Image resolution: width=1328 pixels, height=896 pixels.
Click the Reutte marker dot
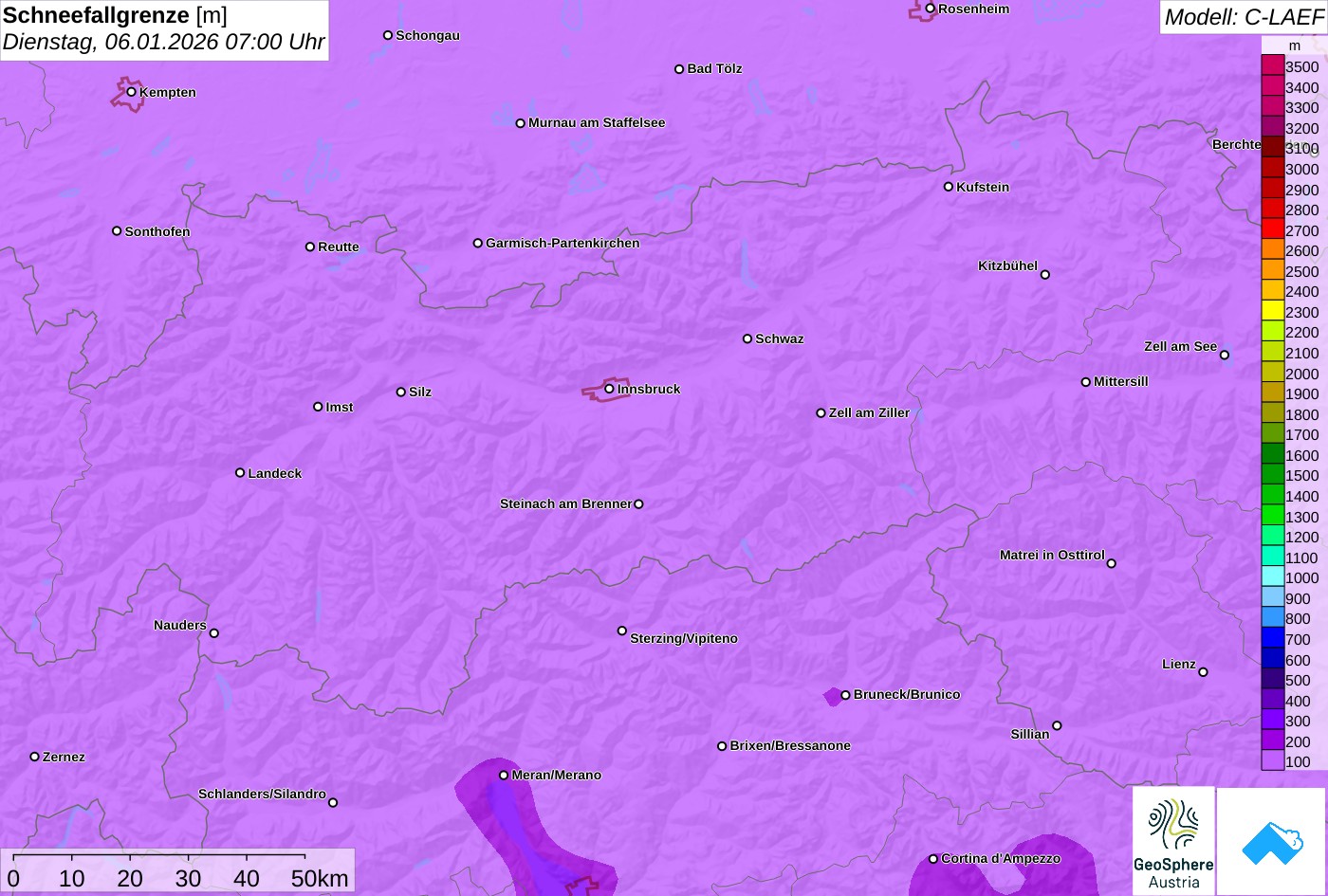[310, 247]
